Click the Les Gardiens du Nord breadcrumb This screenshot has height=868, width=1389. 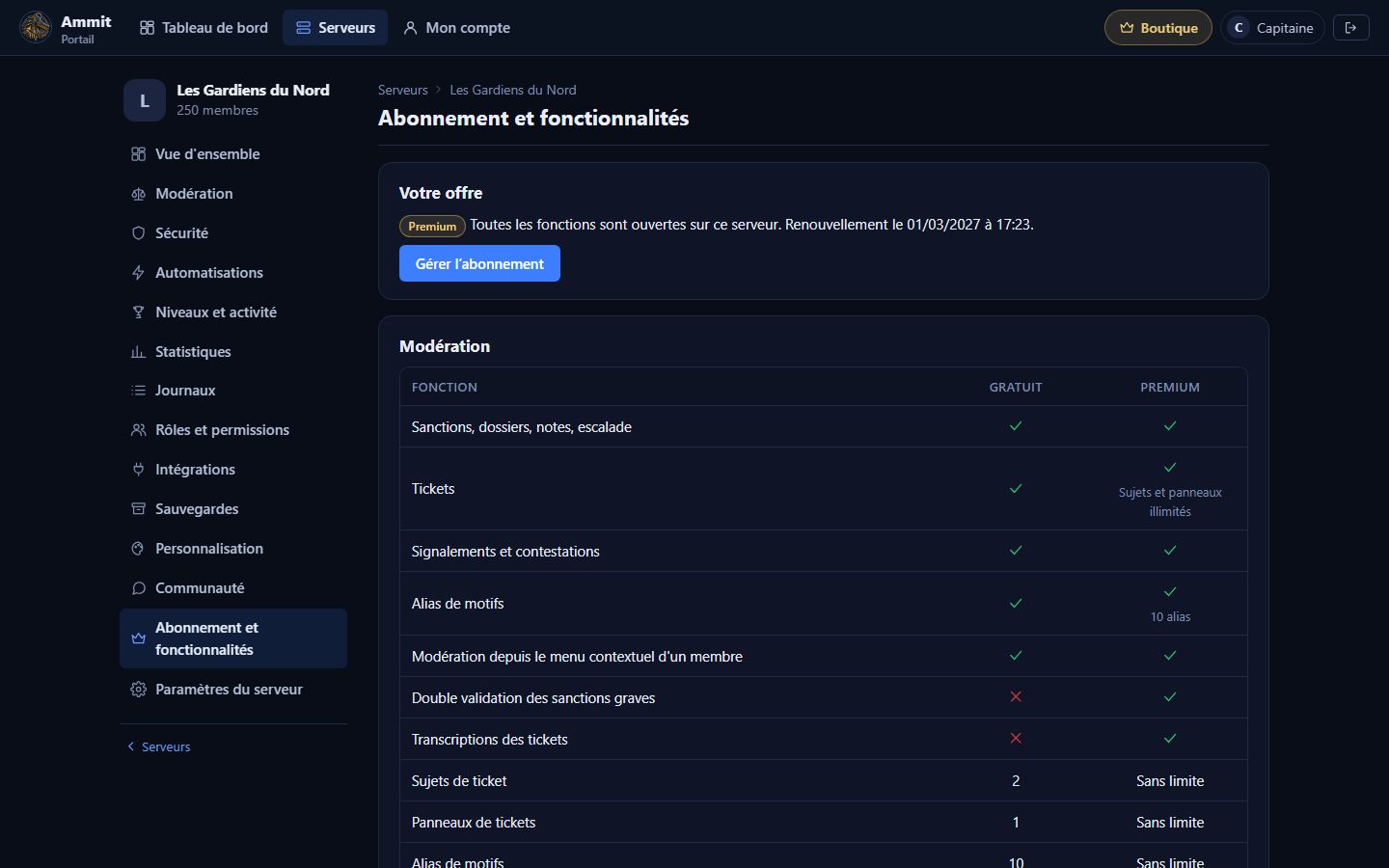click(x=513, y=90)
